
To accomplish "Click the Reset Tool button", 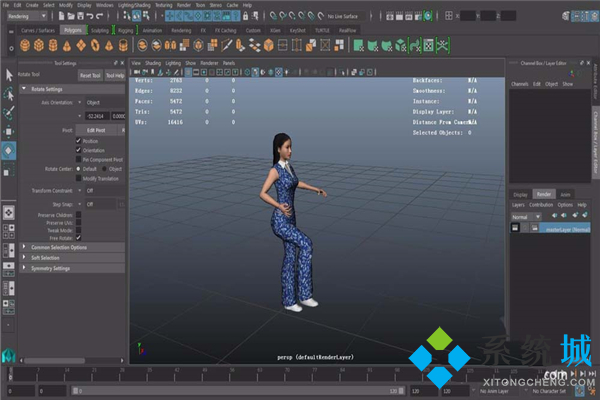I will (x=89, y=75).
